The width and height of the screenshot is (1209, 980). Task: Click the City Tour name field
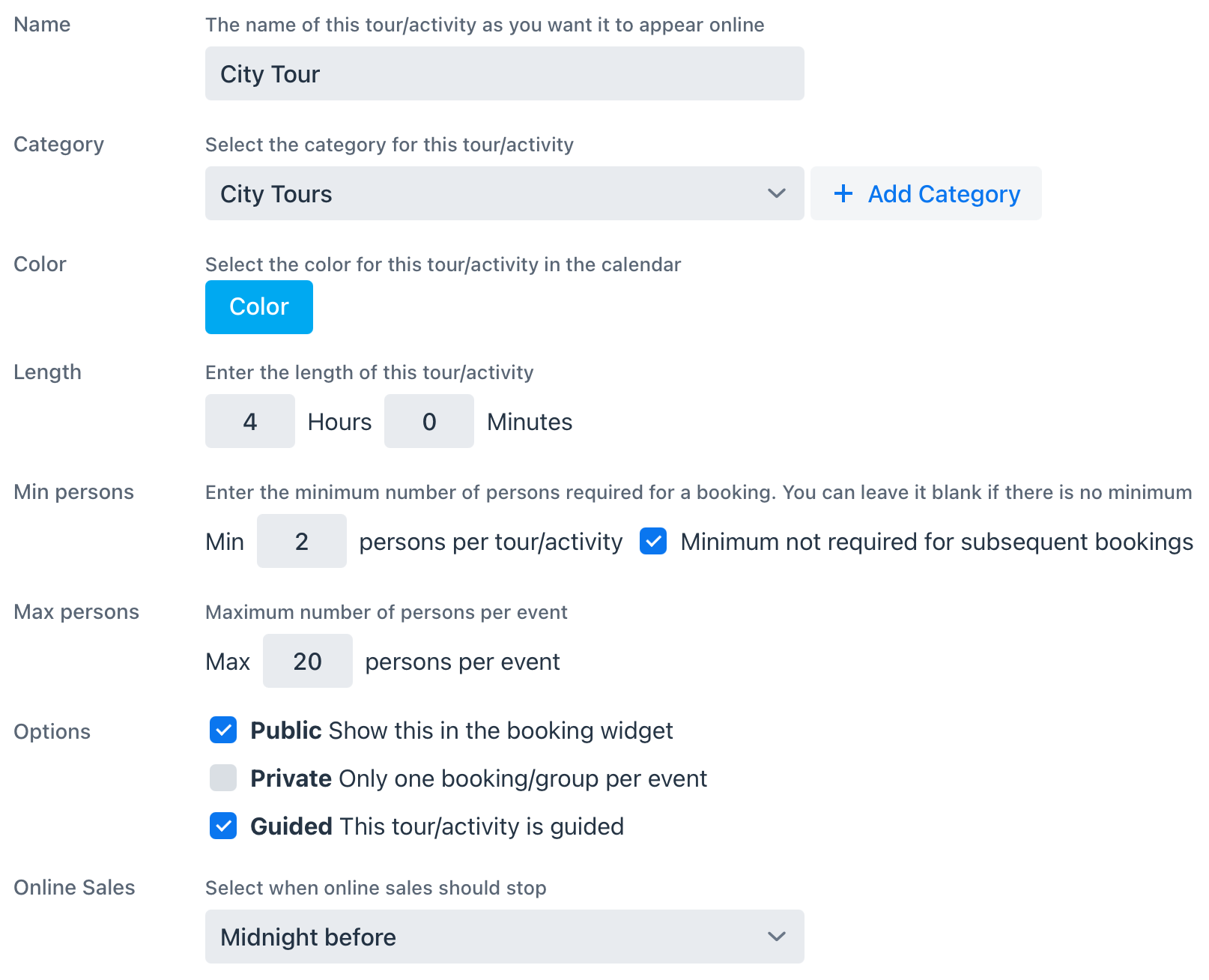[x=504, y=73]
